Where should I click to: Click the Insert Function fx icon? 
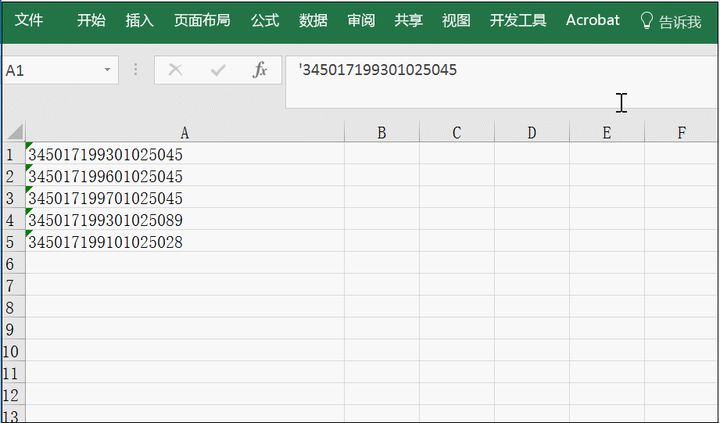click(x=260, y=70)
